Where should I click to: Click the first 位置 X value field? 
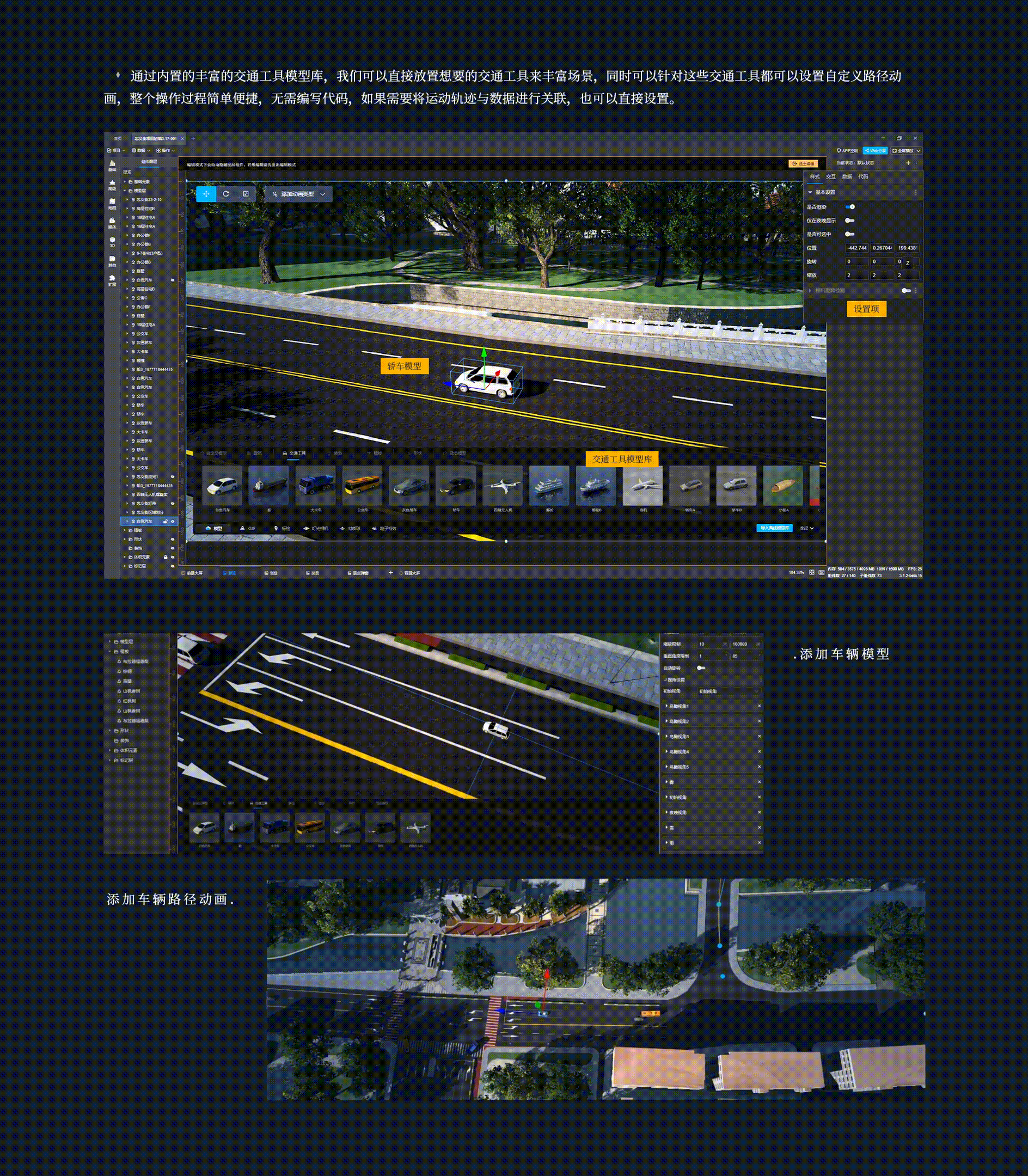pyautogui.click(x=856, y=248)
